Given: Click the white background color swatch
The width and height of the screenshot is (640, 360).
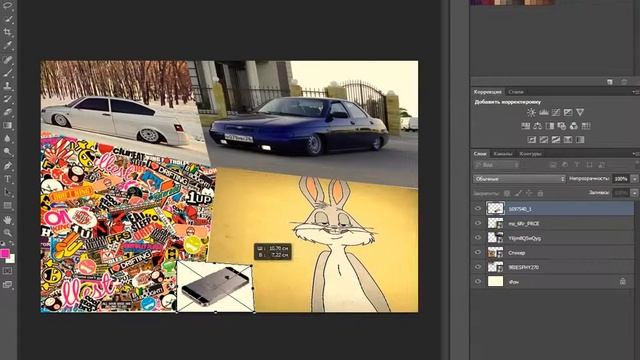Looking at the screenshot, I should pyautogui.click(x=12, y=259).
